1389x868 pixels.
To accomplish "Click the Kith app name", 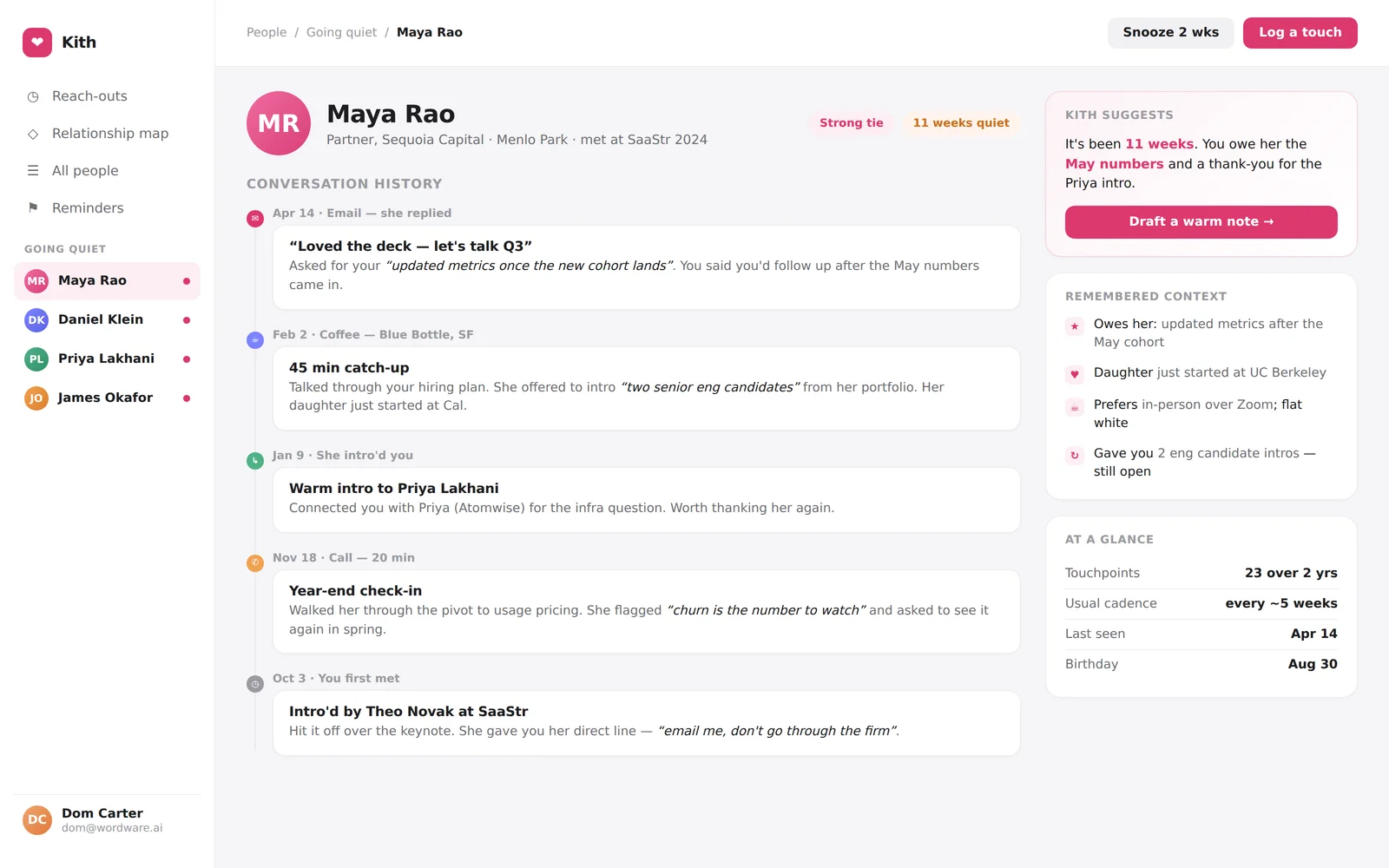I will [79, 43].
